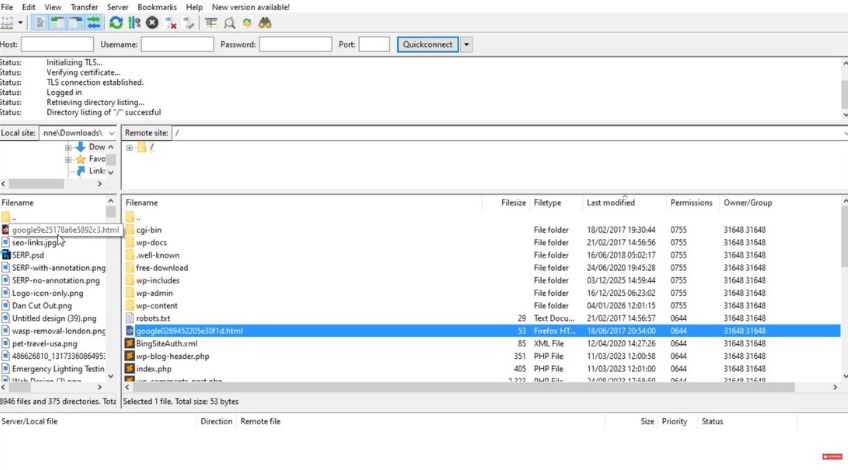Screen dimensions: 848x470
Task: Select Dan Cut Out.png local file
Action: click(42, 306)
